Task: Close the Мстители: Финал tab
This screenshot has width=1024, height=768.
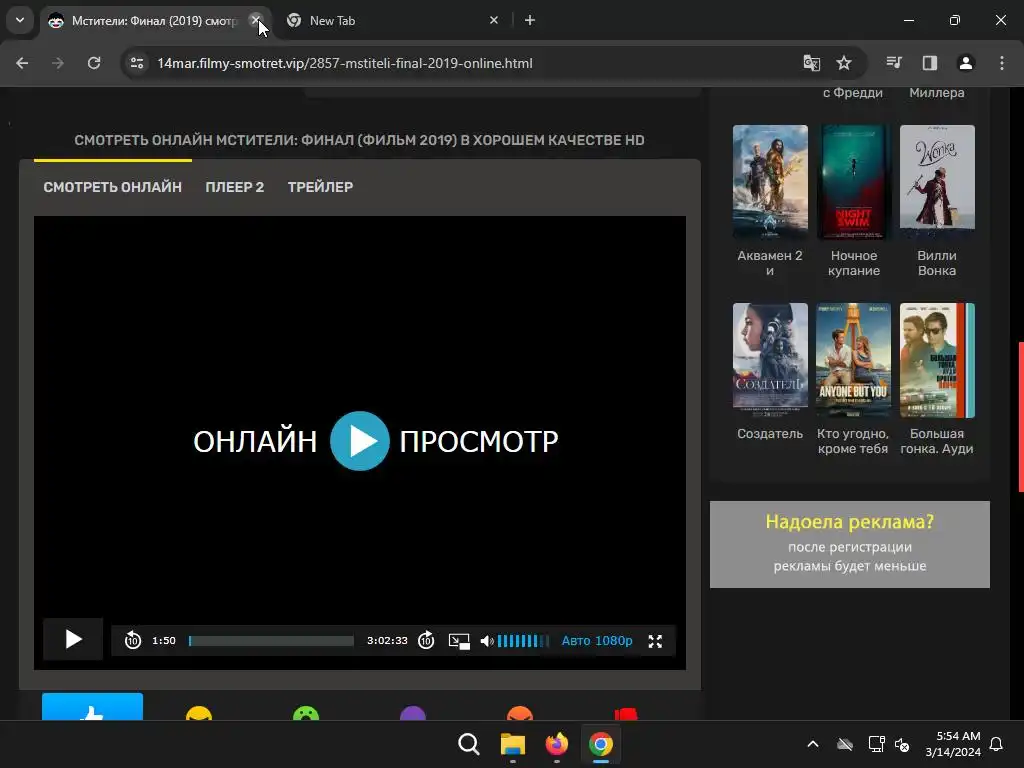Action: [x=257, y=20]
